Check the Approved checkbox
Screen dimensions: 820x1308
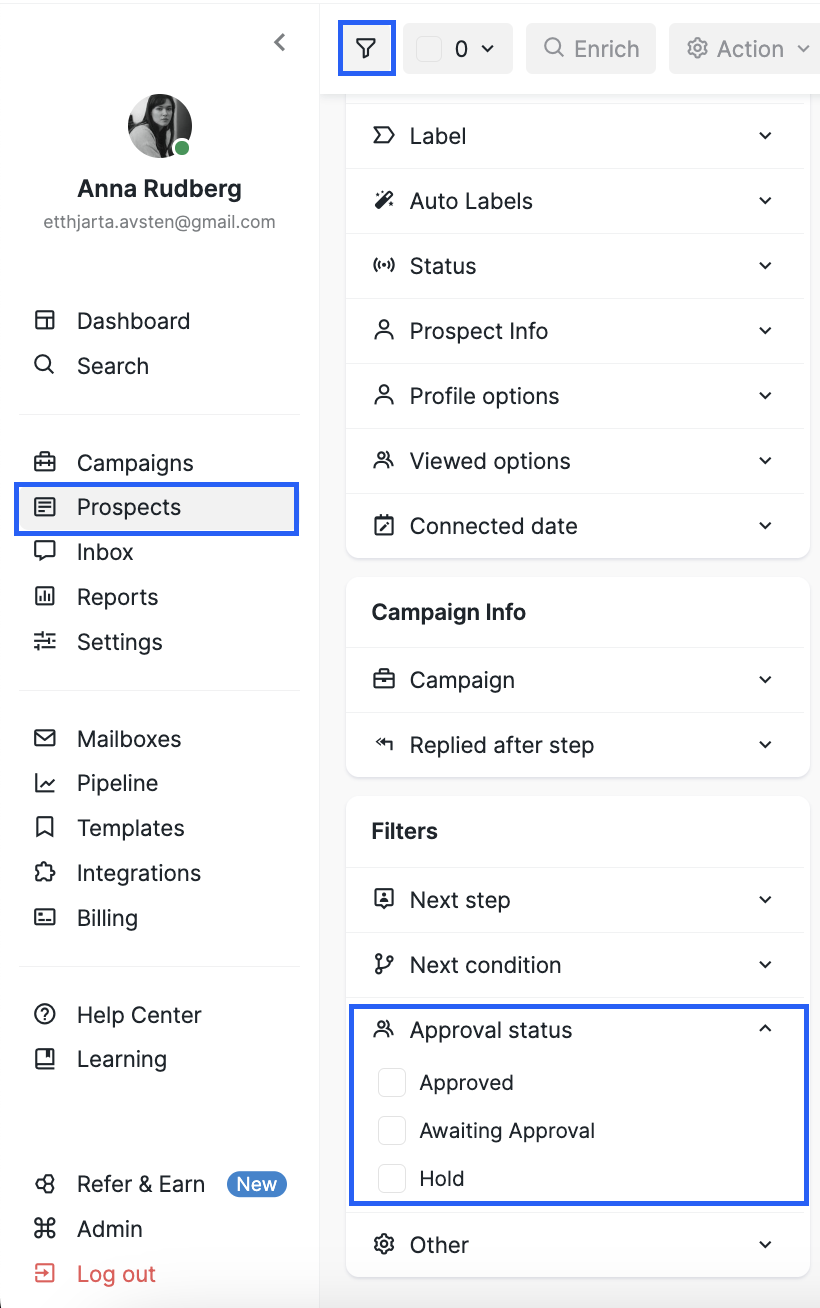(392, 1083)
